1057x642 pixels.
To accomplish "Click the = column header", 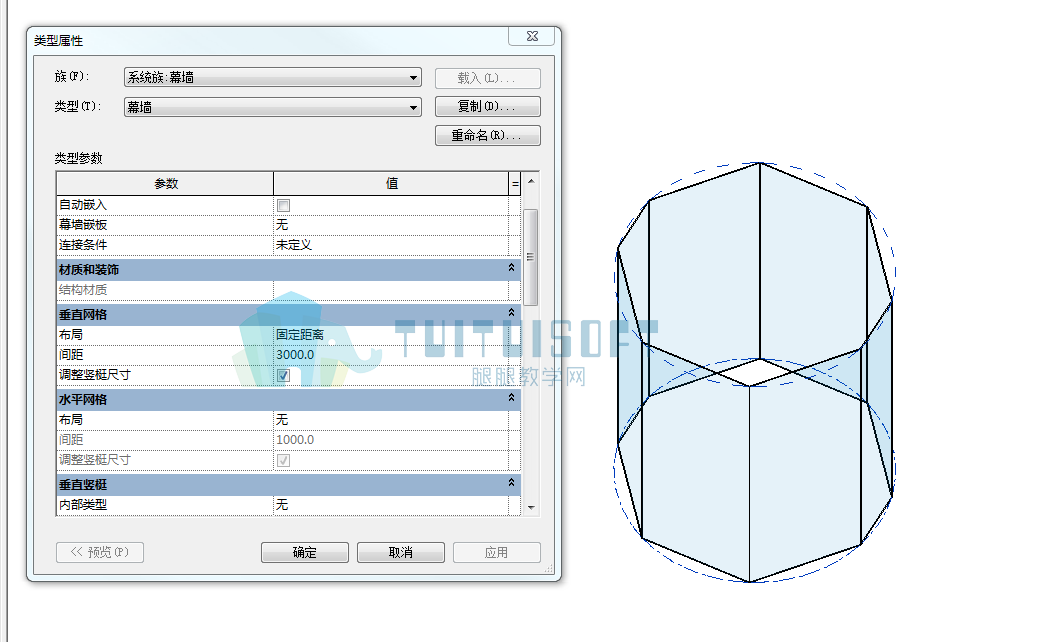I will 515,183.
